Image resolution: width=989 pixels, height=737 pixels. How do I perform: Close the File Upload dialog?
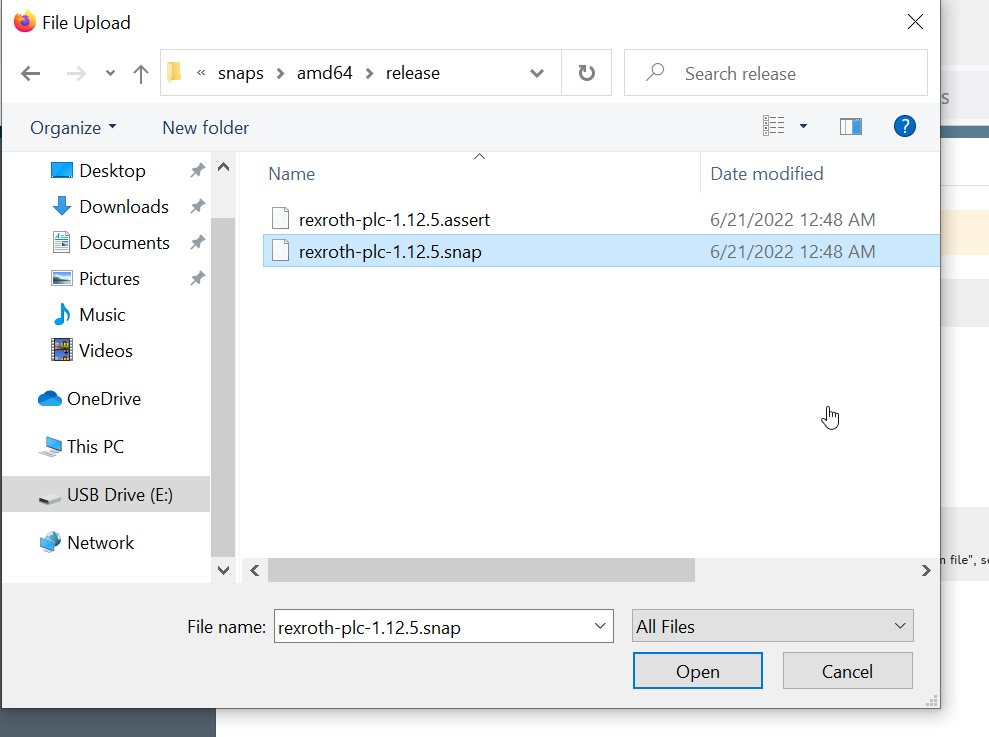click(915, 22)
